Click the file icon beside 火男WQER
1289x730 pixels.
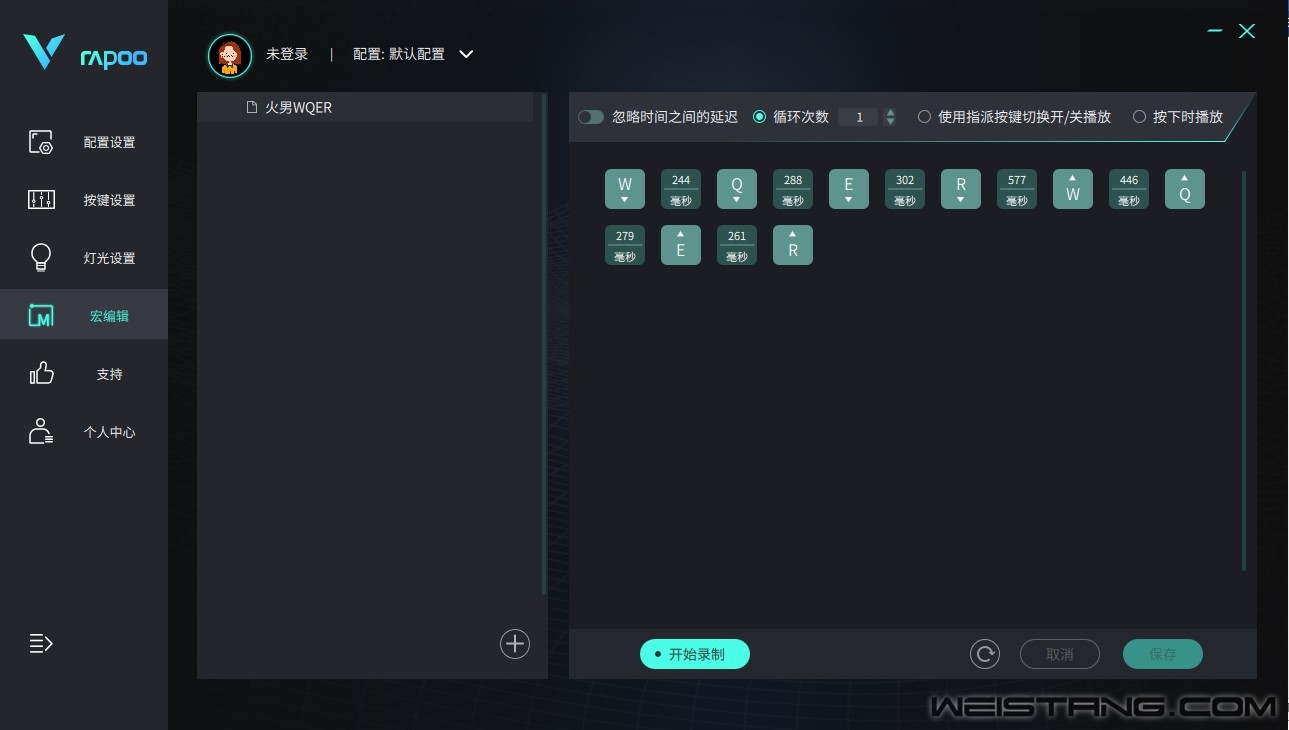pos(252,107)
